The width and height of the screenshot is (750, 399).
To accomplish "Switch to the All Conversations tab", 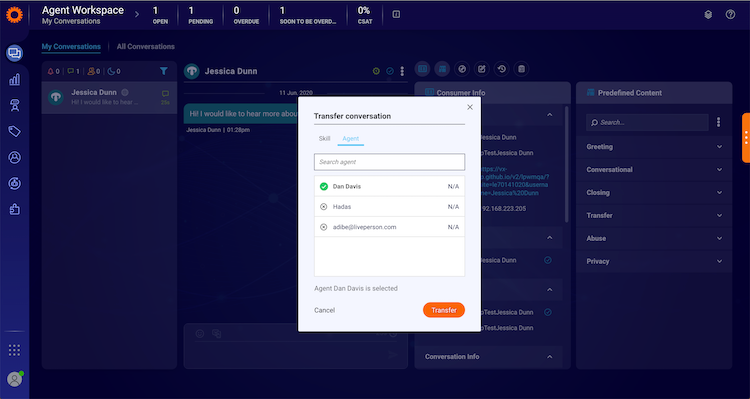I will 145,46.
